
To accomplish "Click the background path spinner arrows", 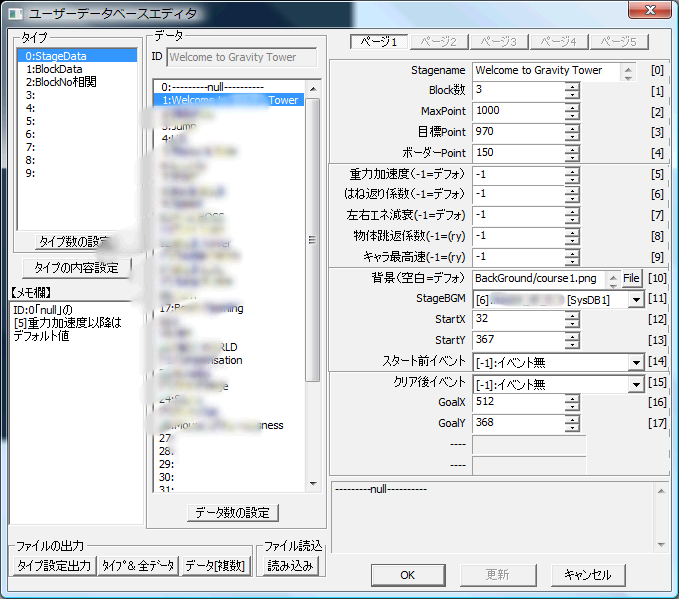I will pyautogui.click(x=613, y=280).
